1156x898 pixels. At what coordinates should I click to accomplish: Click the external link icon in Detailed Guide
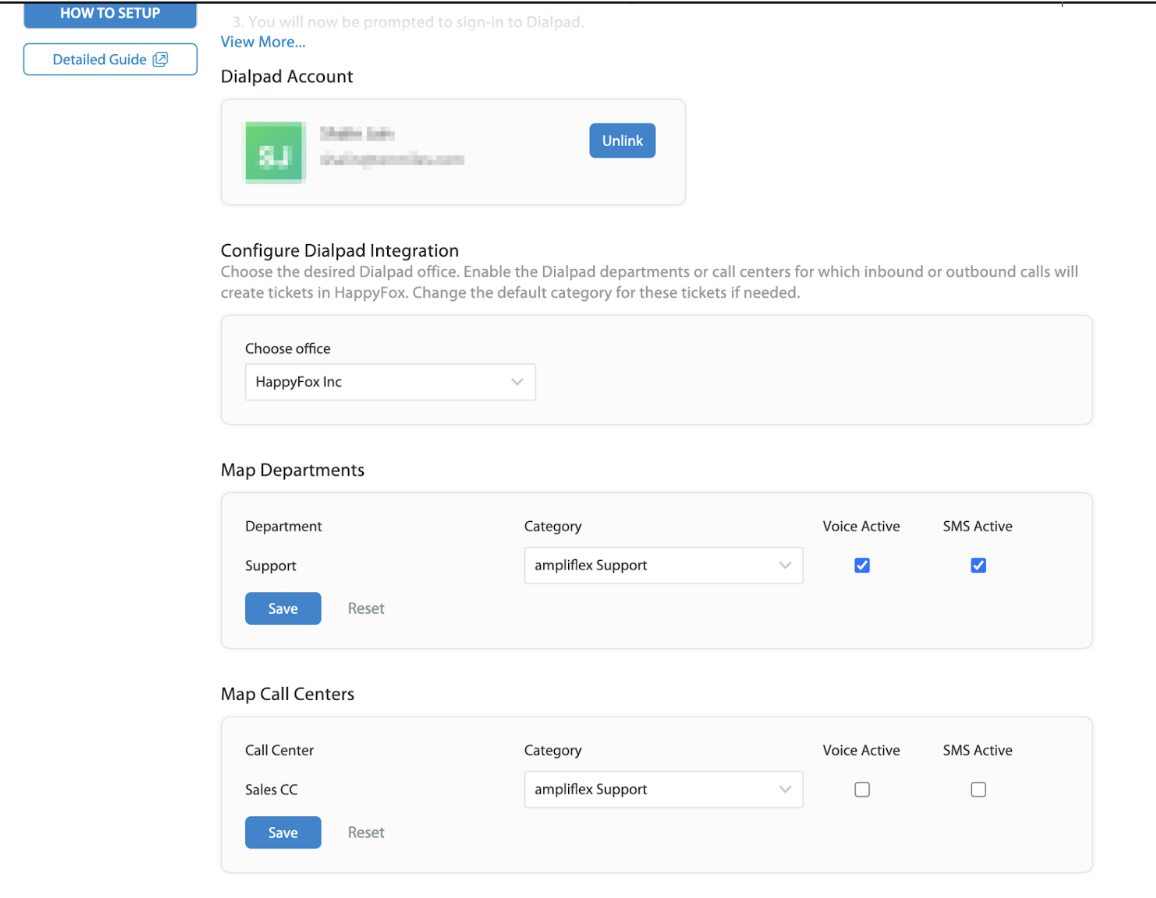click(160, 60)
